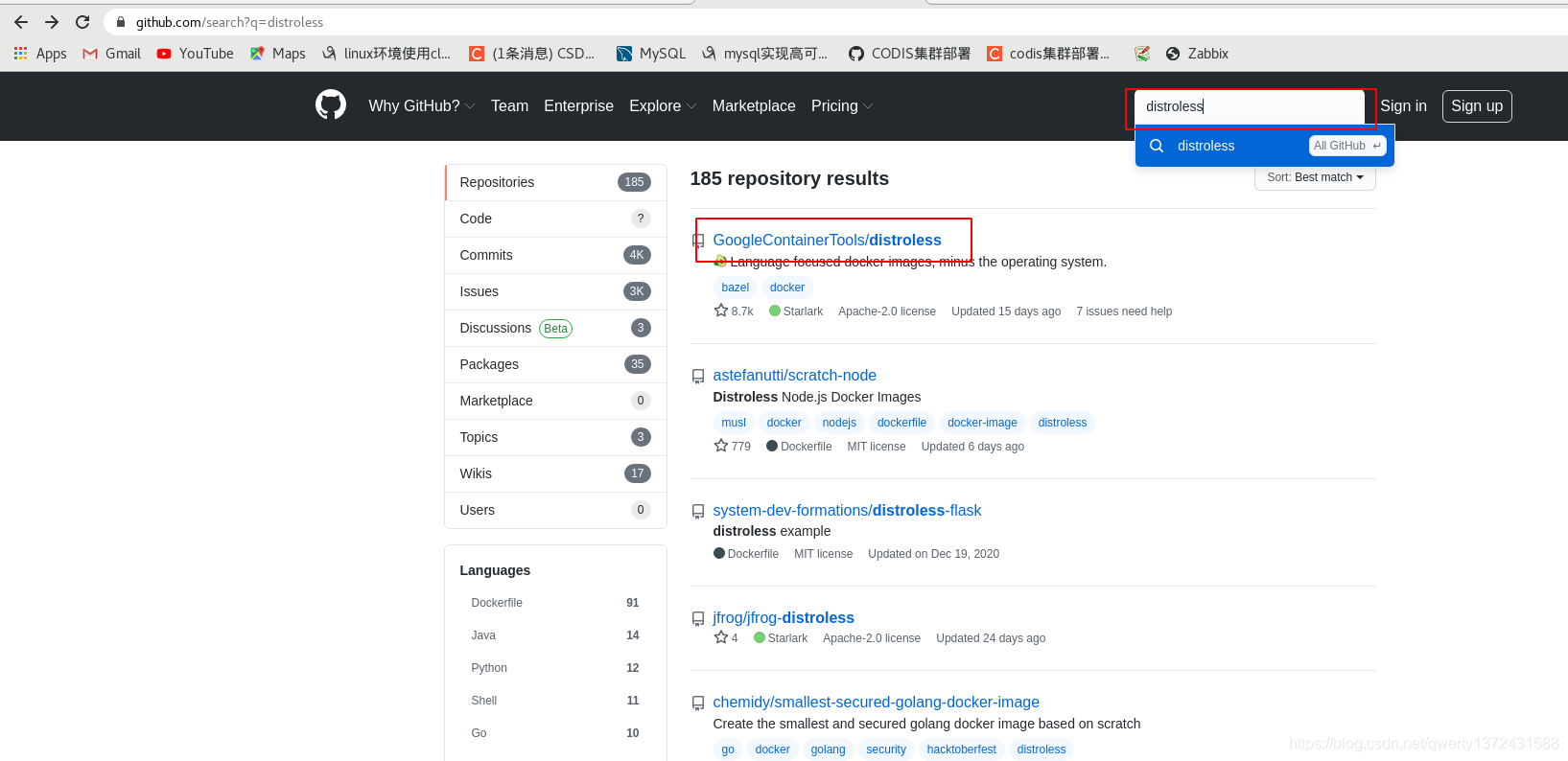The height and width of the screenshot is (761, 1568).
Task: Filter results by Go language
Action: coord(555,733)
